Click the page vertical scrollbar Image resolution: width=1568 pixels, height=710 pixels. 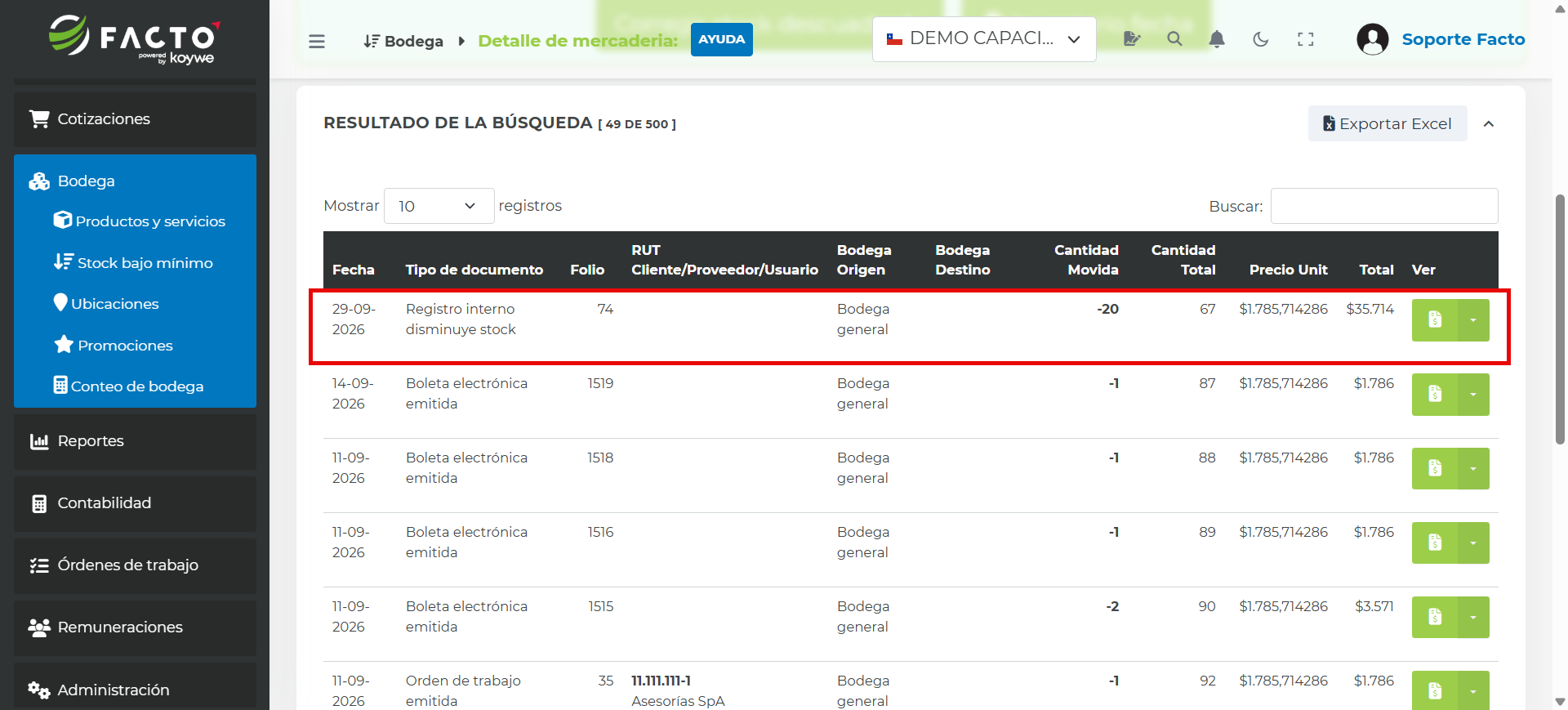[1560, 319]
